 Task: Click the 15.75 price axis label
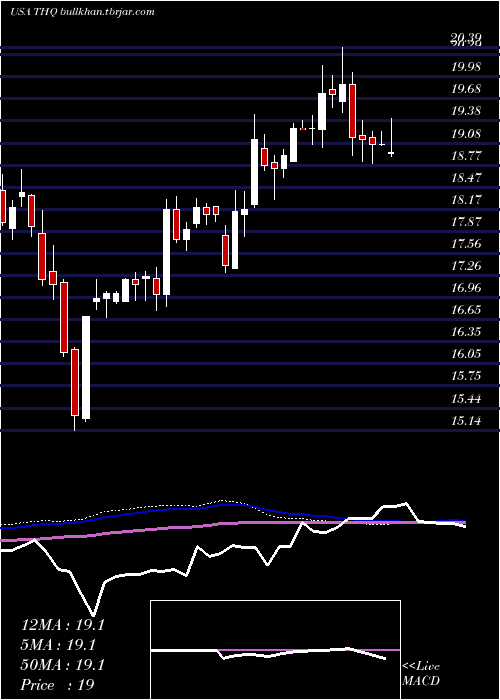[x=466, y=376]
